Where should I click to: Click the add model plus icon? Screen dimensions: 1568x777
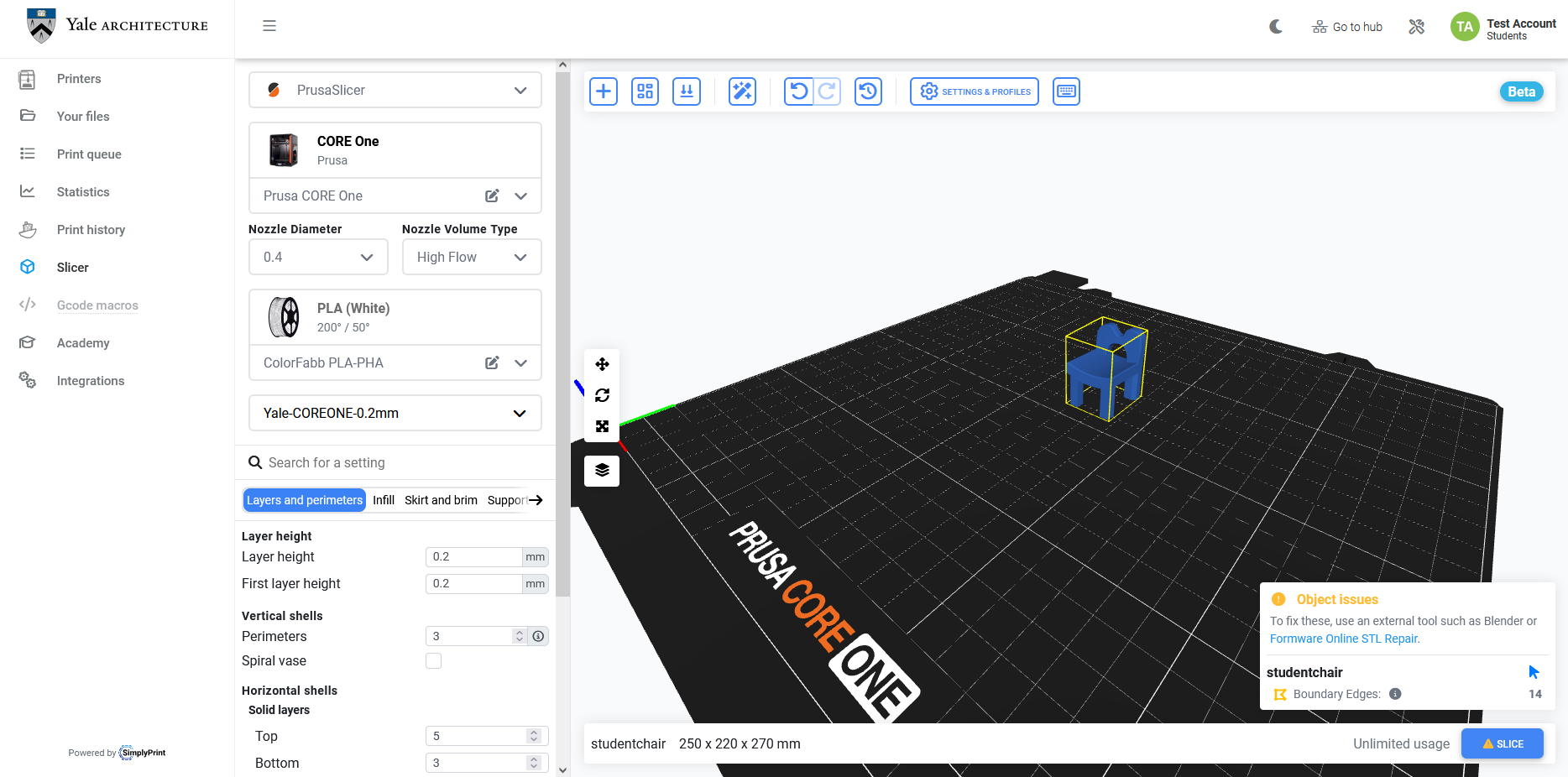[x=603, y=91]
